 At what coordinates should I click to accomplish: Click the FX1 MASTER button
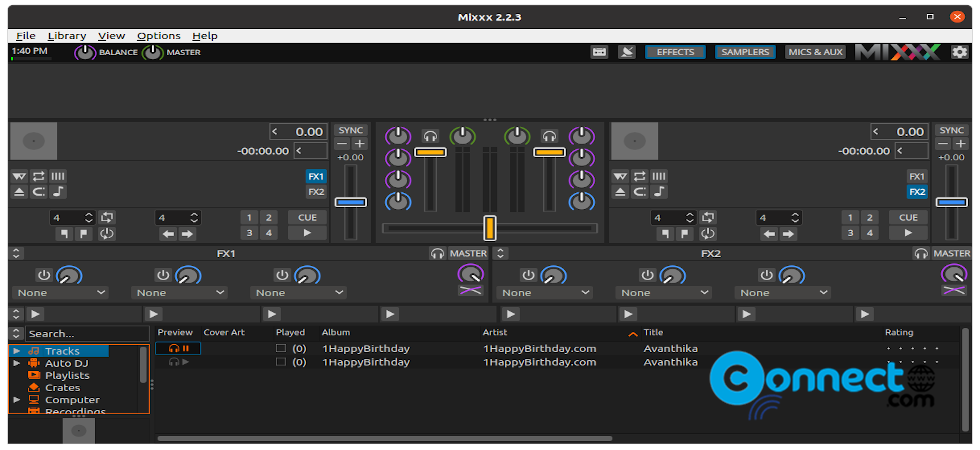coord(468,253)
